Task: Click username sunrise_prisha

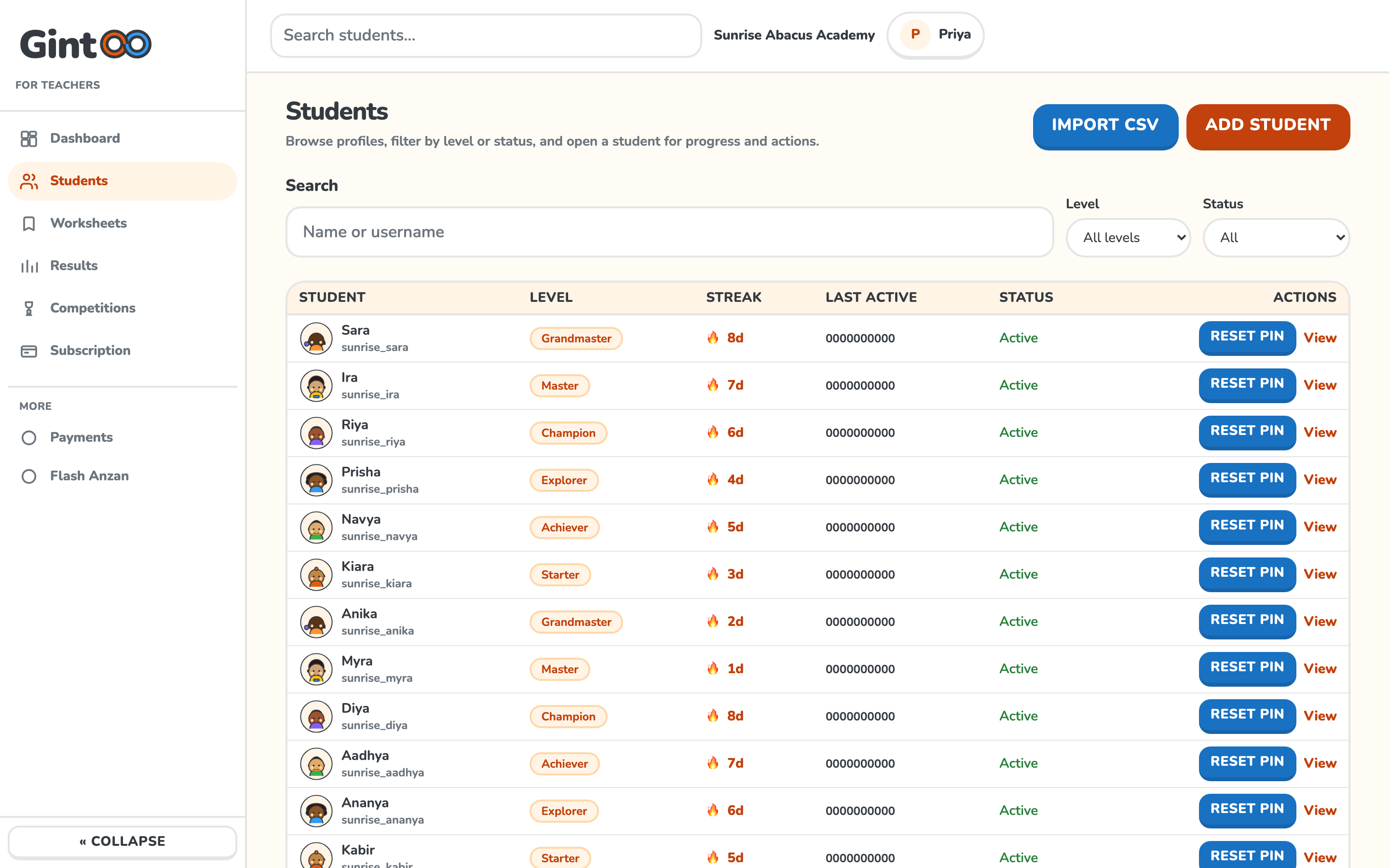Action: tap(380, 489)
